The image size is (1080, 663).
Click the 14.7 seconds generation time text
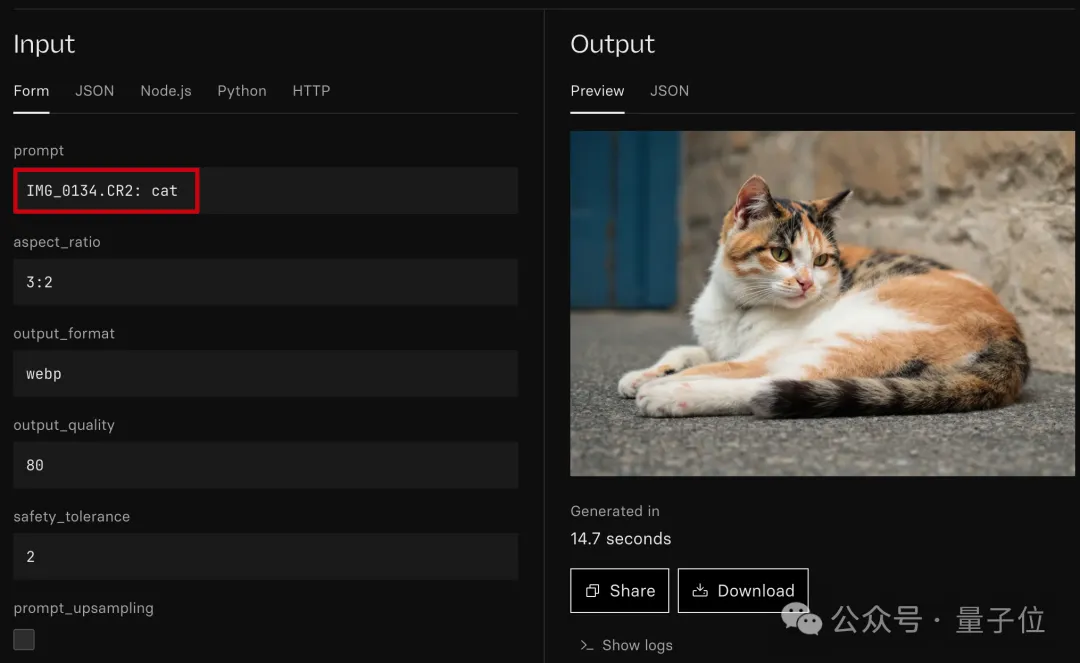click(620, 539)
